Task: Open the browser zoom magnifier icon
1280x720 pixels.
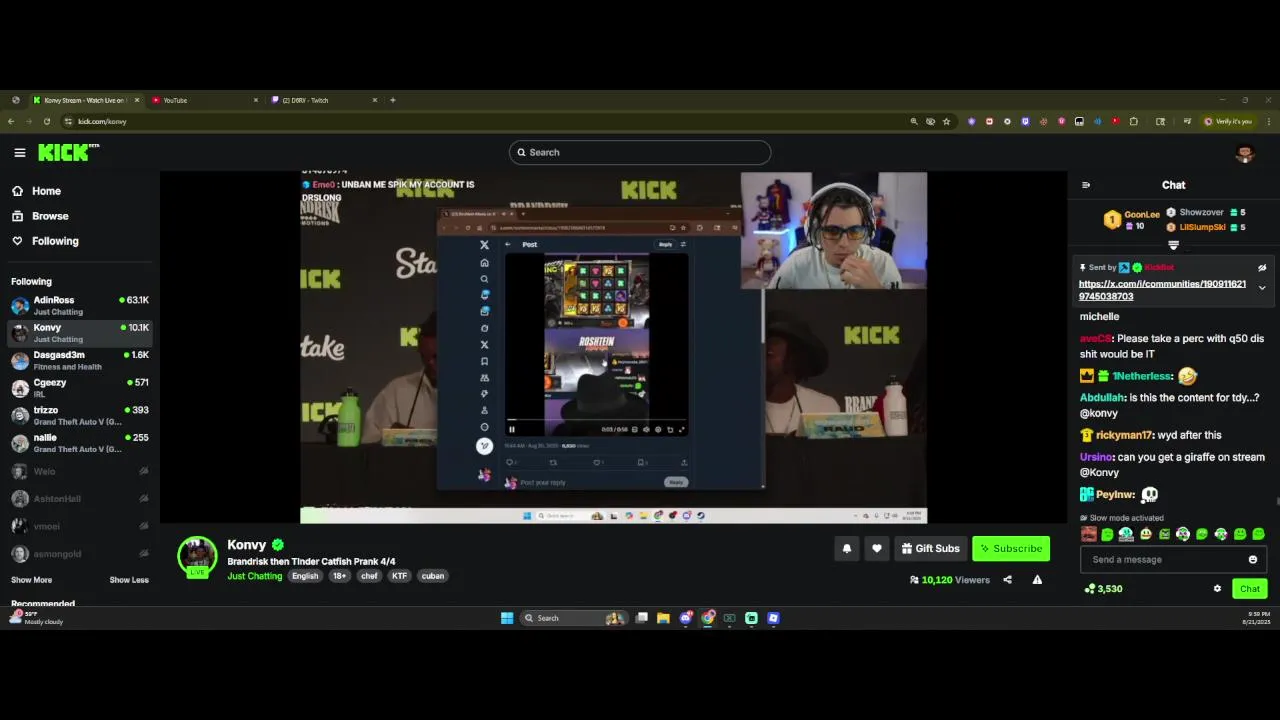Action: tap(914, 121)
